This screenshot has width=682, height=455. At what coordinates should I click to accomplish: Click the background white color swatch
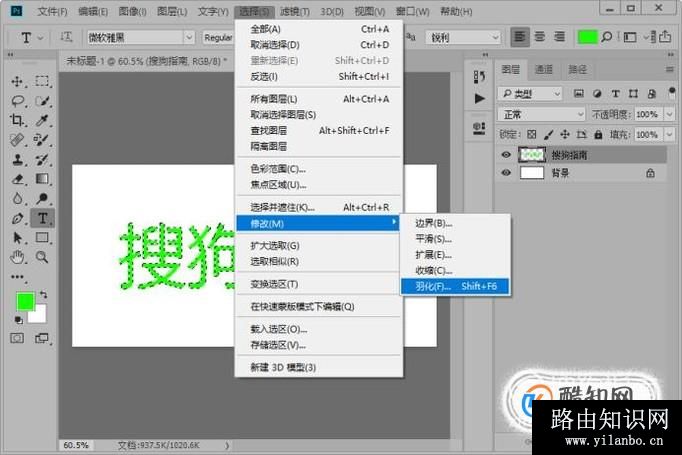point(39,316)
